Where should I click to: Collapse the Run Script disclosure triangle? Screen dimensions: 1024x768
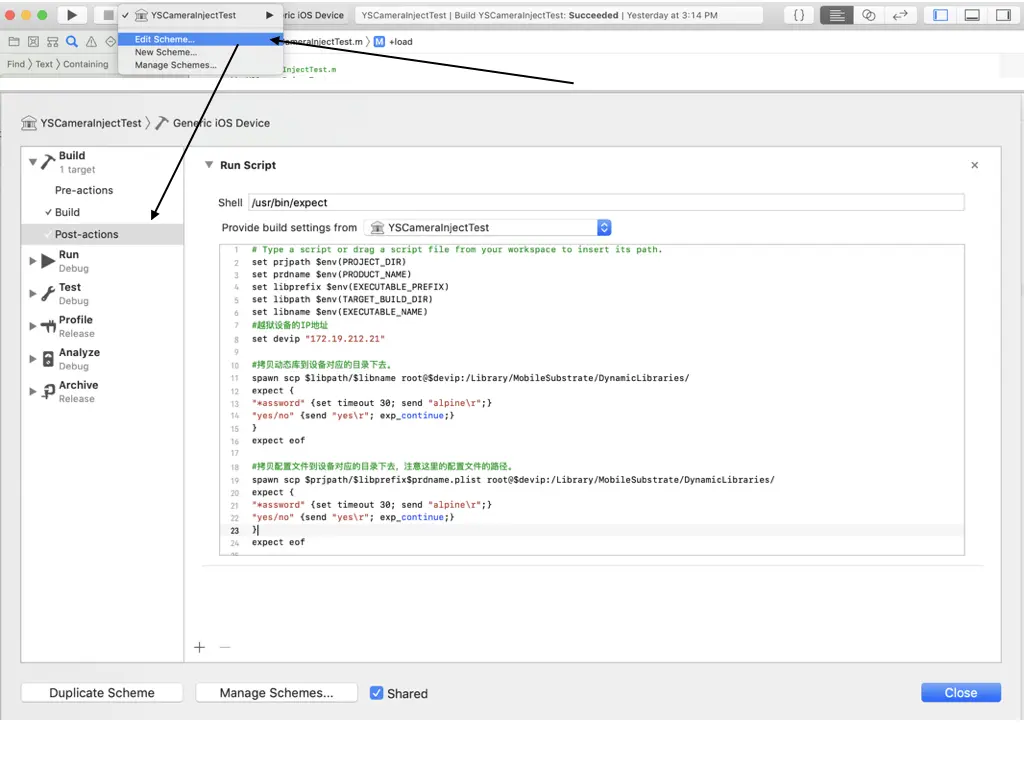coord(209,165)
